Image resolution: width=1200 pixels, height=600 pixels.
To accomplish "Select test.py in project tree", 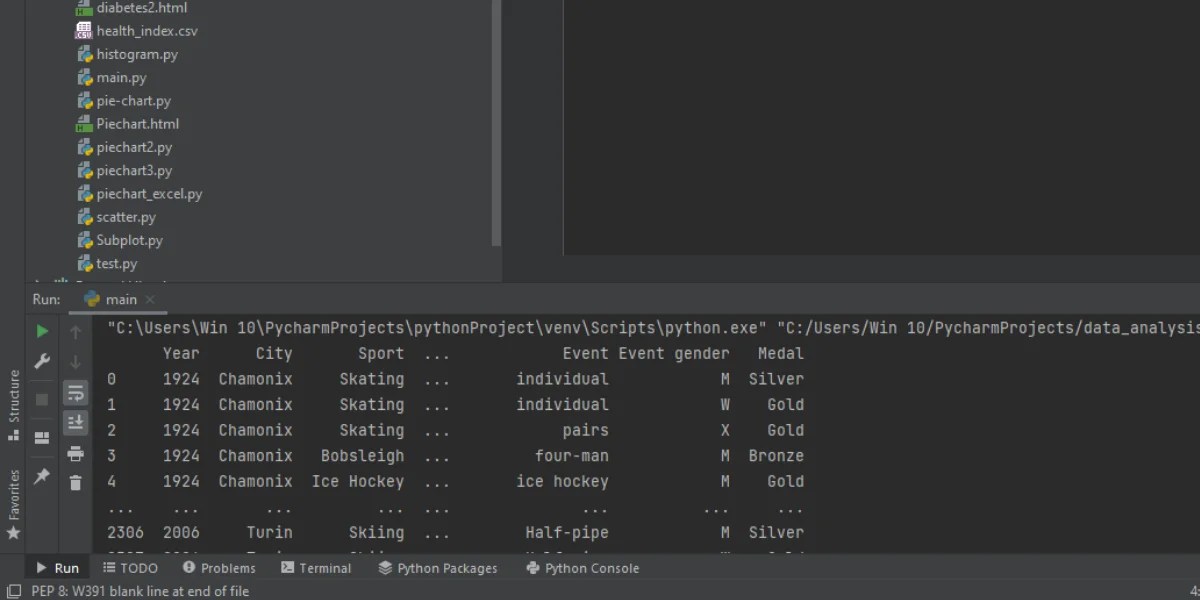I will tap(107, 264).
